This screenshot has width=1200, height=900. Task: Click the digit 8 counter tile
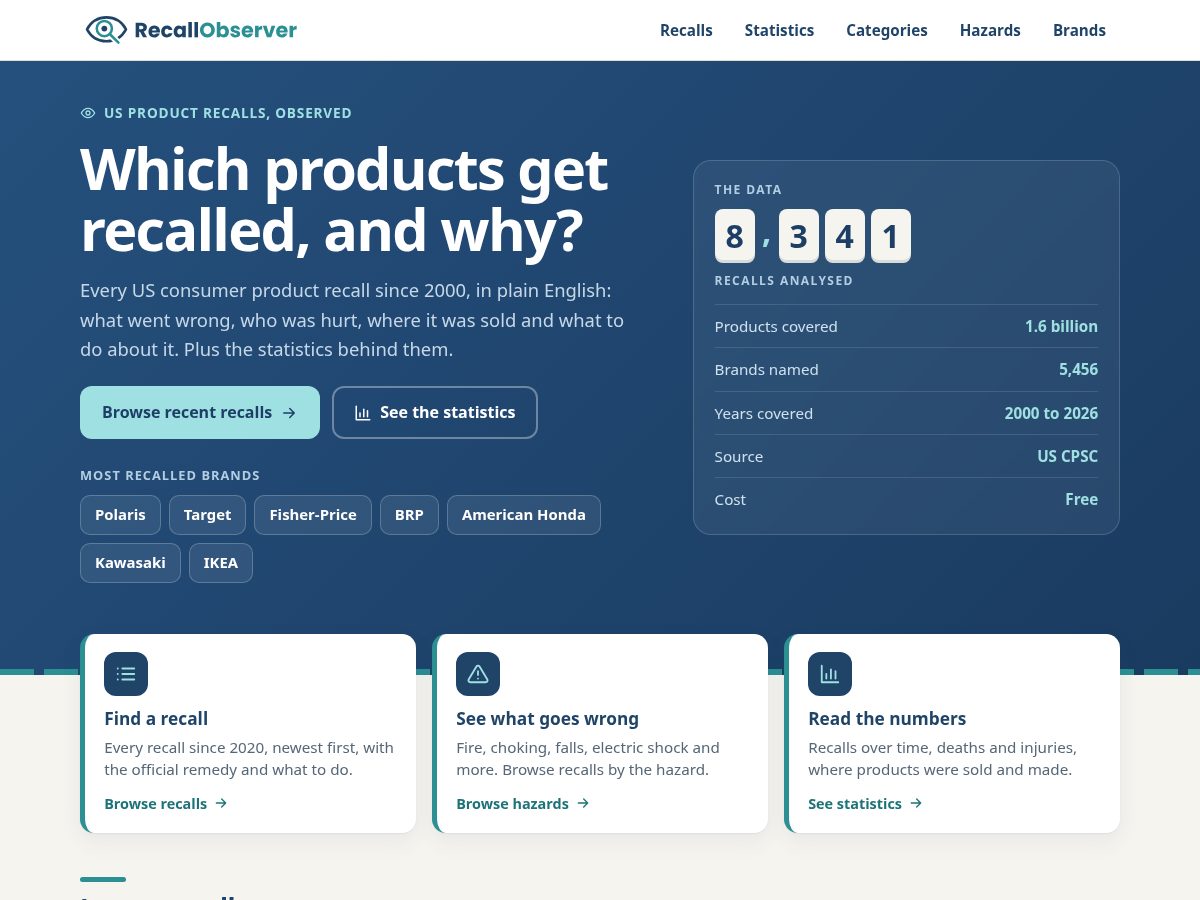(x=735, y=236)
